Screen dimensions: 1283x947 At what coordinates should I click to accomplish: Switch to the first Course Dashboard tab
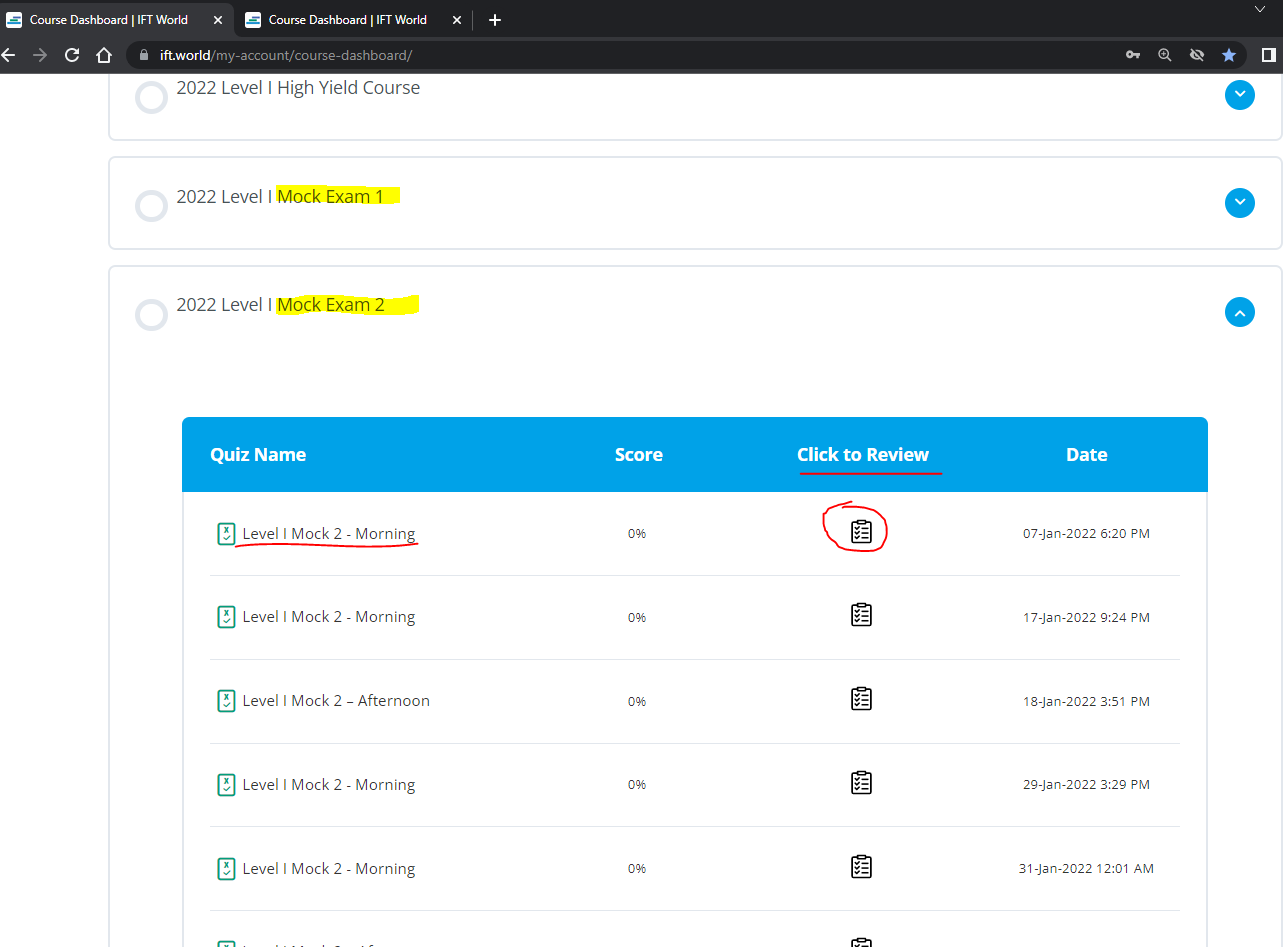115,20
